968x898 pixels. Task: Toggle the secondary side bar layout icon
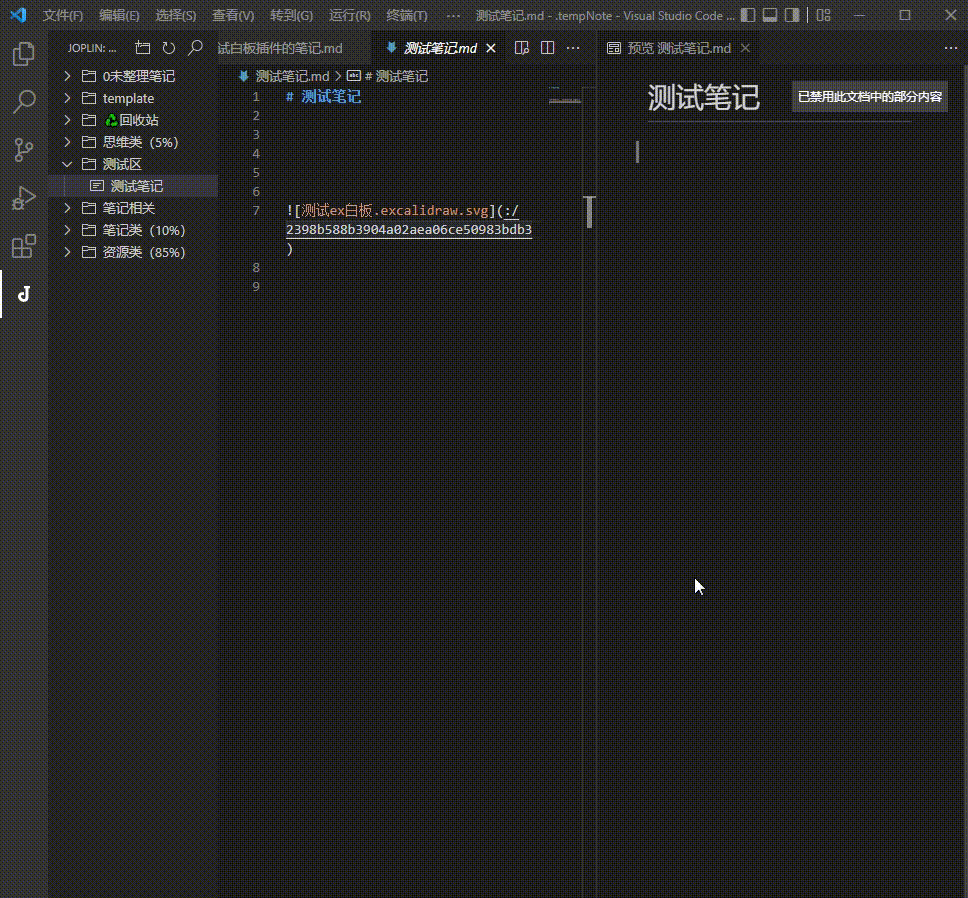(792, 15)
